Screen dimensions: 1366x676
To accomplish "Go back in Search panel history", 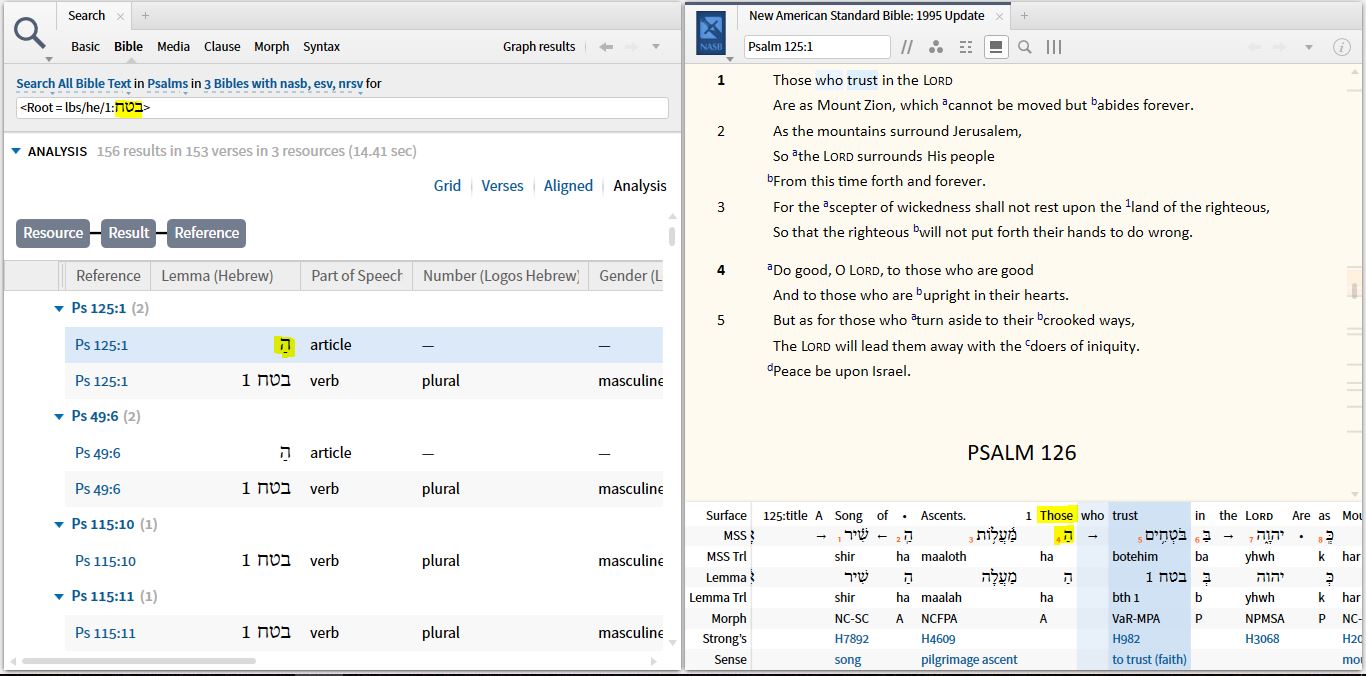I will point(606,47).
